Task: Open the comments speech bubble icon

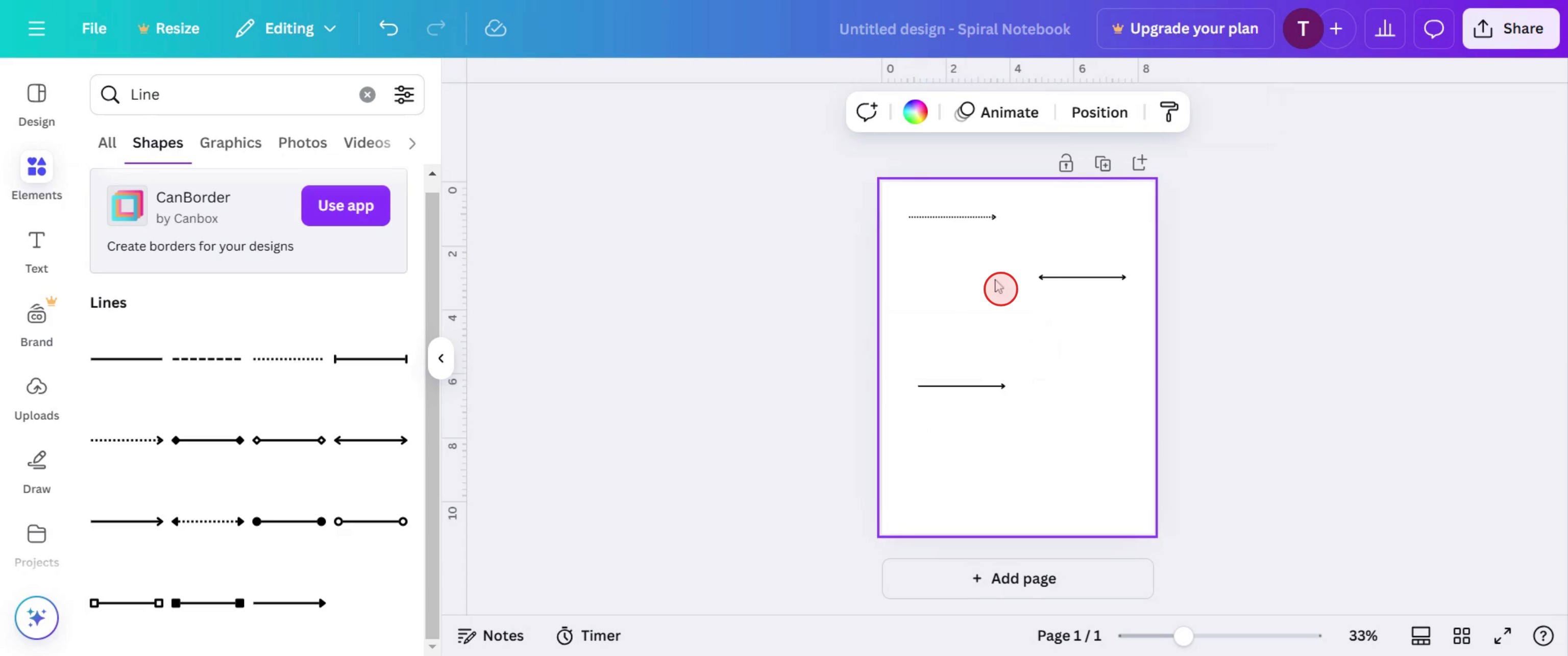Action: (1433, 29)
